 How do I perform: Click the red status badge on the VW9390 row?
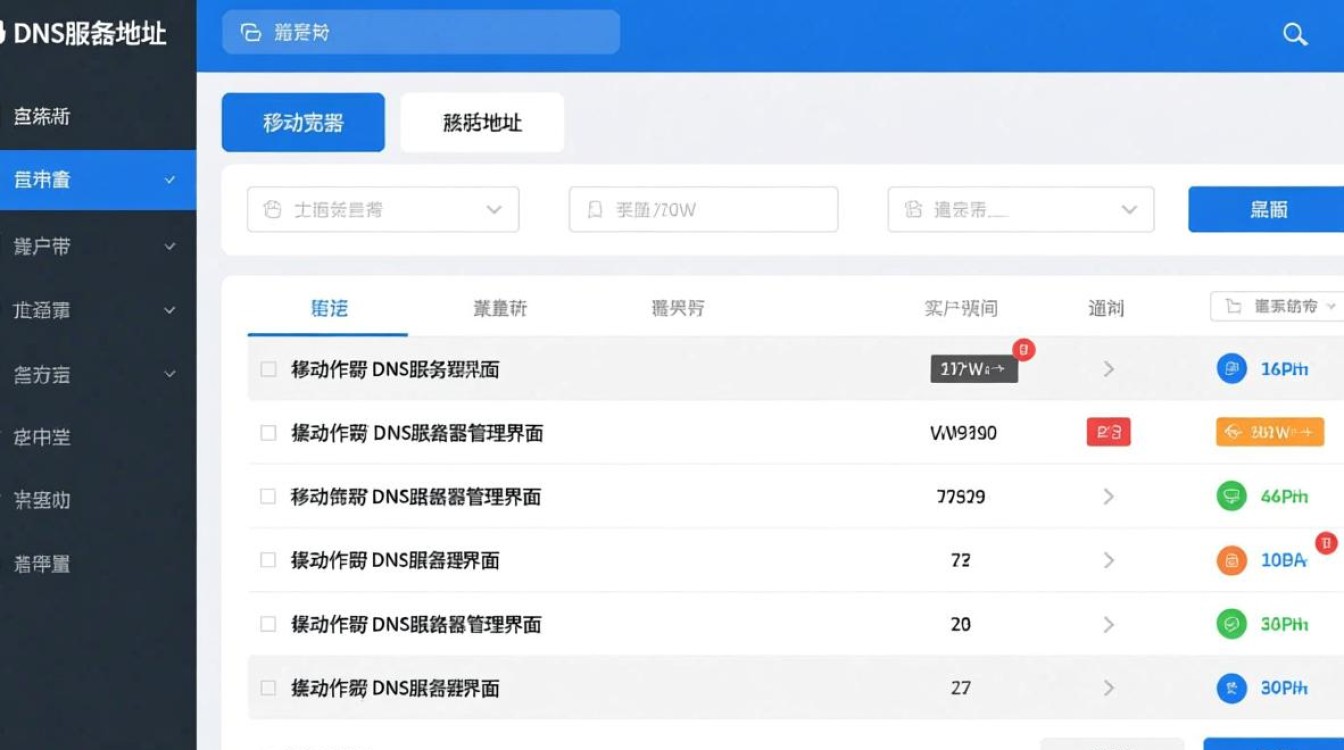point(1108,433)
